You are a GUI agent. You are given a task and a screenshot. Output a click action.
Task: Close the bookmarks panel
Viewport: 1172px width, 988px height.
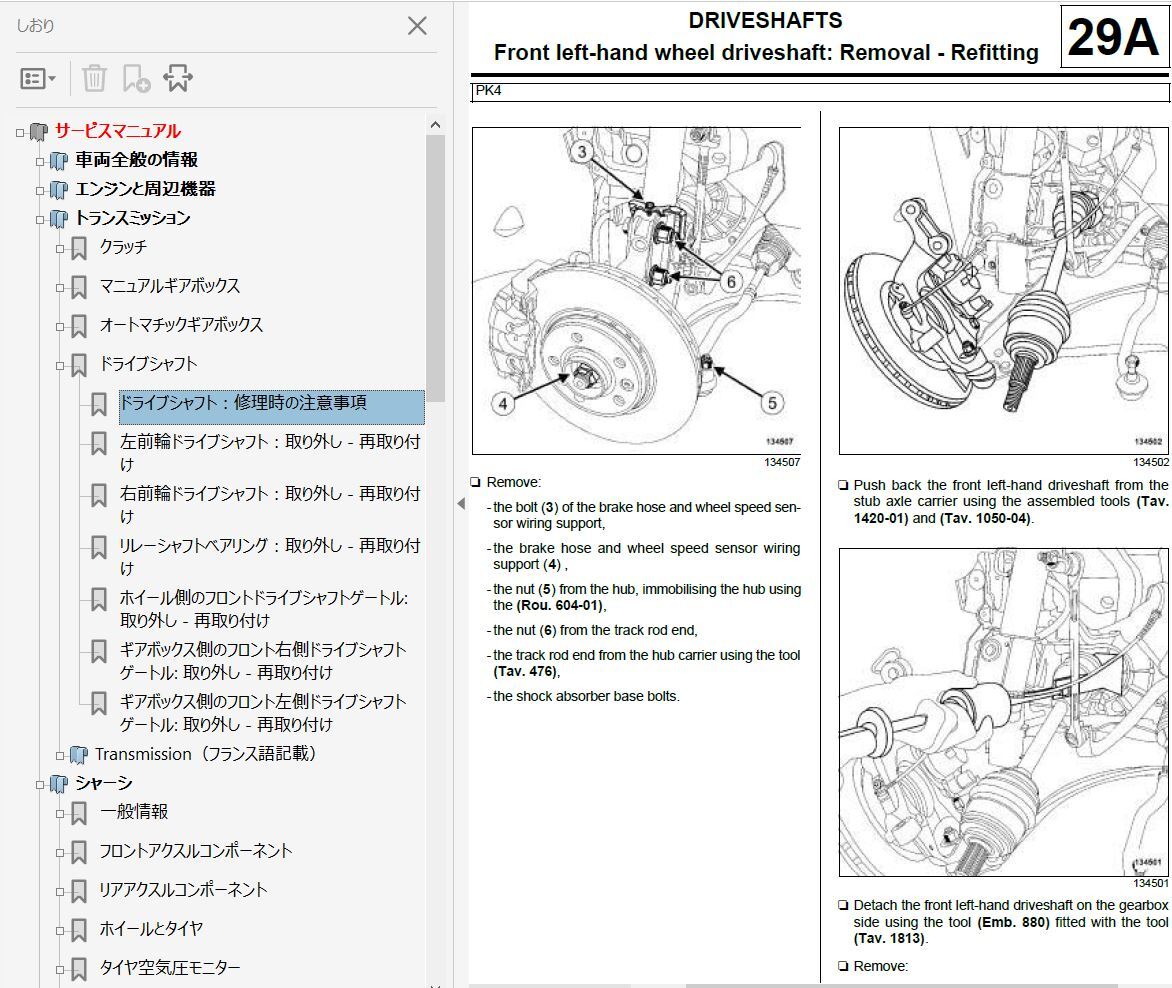click(417, 26)
